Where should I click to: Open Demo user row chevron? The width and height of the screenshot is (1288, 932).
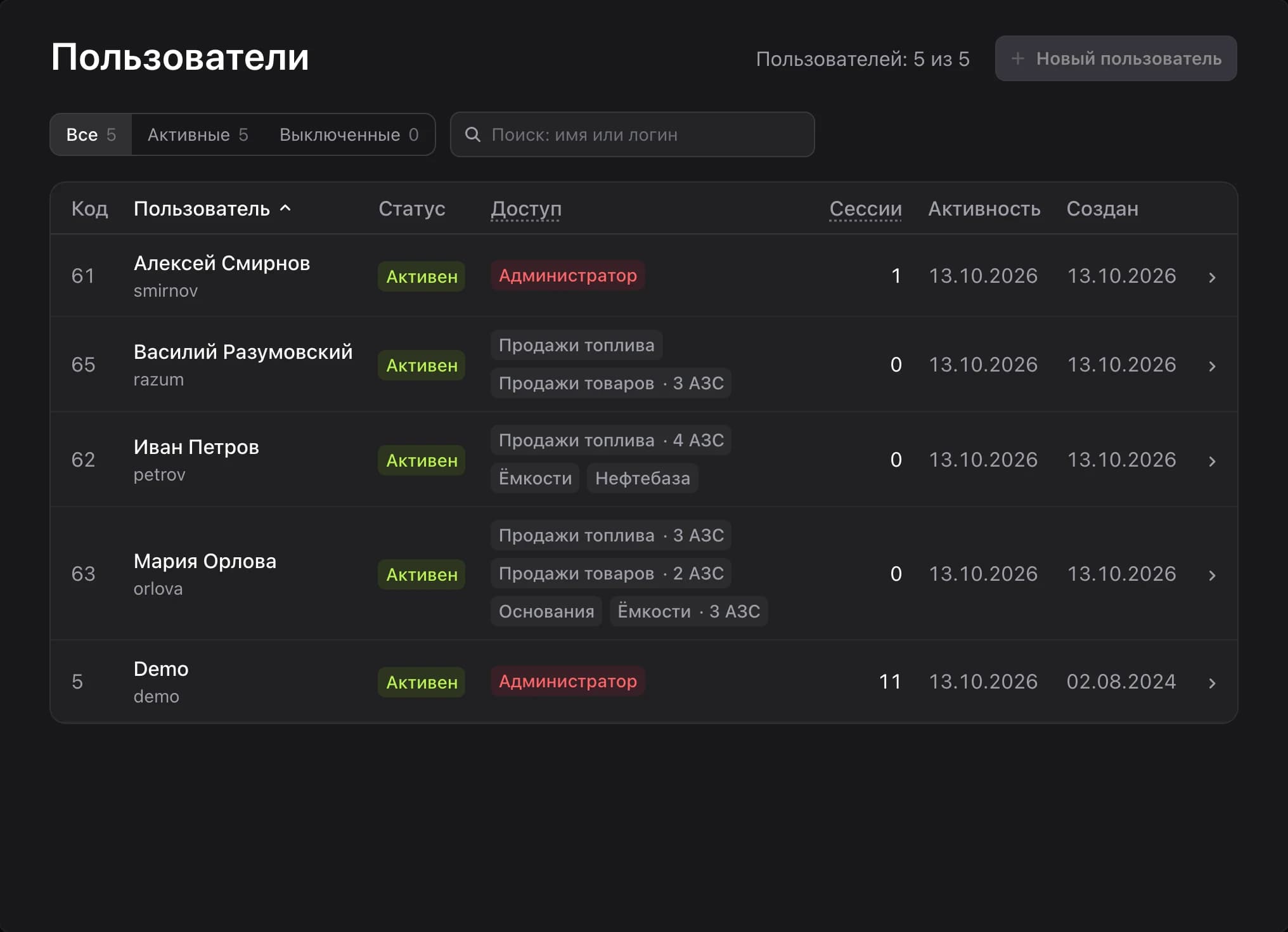click(x=1212, y=683)
